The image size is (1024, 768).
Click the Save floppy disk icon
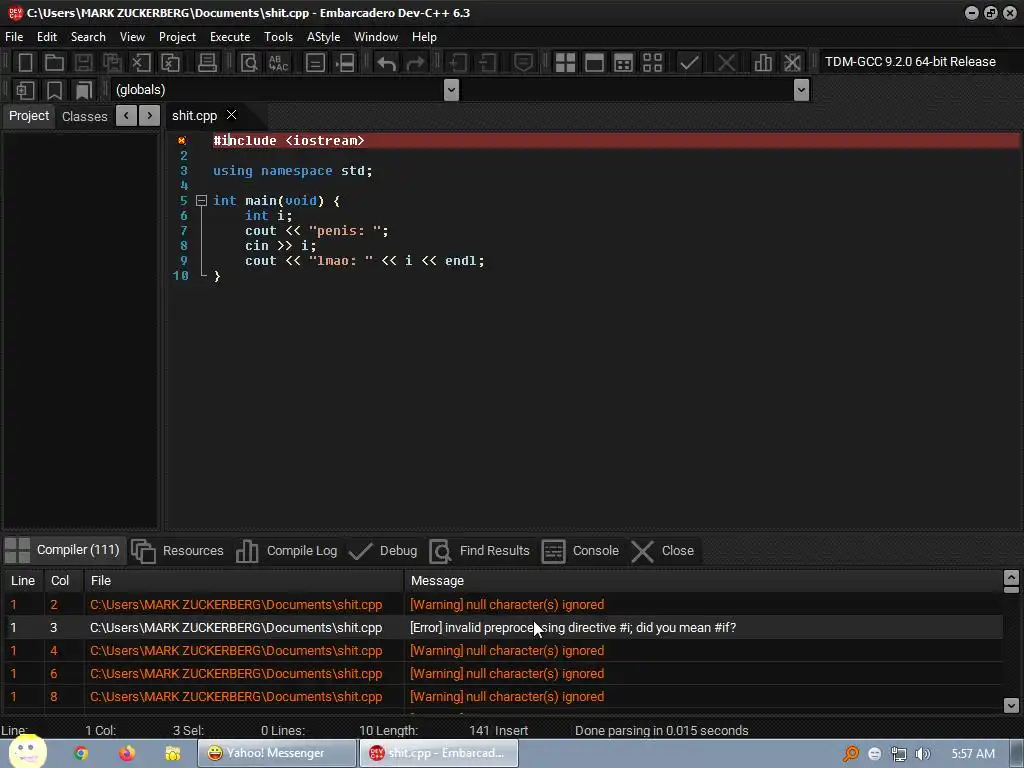tap(83, 63)
